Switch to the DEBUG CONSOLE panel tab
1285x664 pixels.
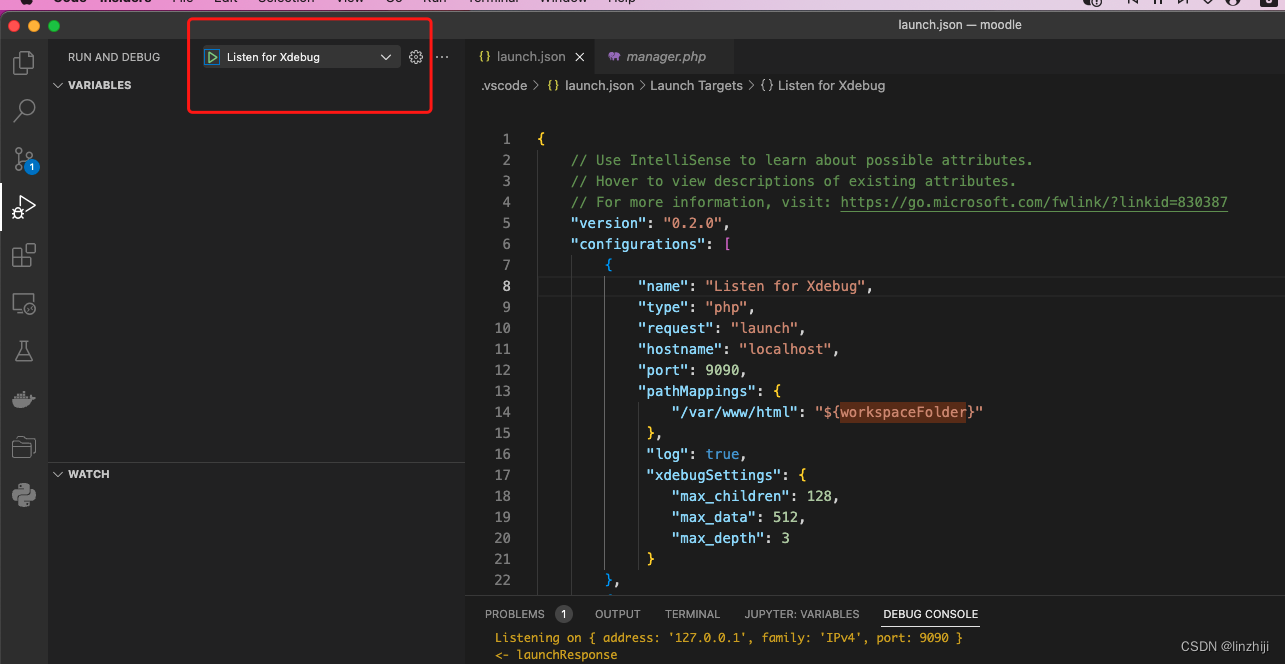click(930, 614)
